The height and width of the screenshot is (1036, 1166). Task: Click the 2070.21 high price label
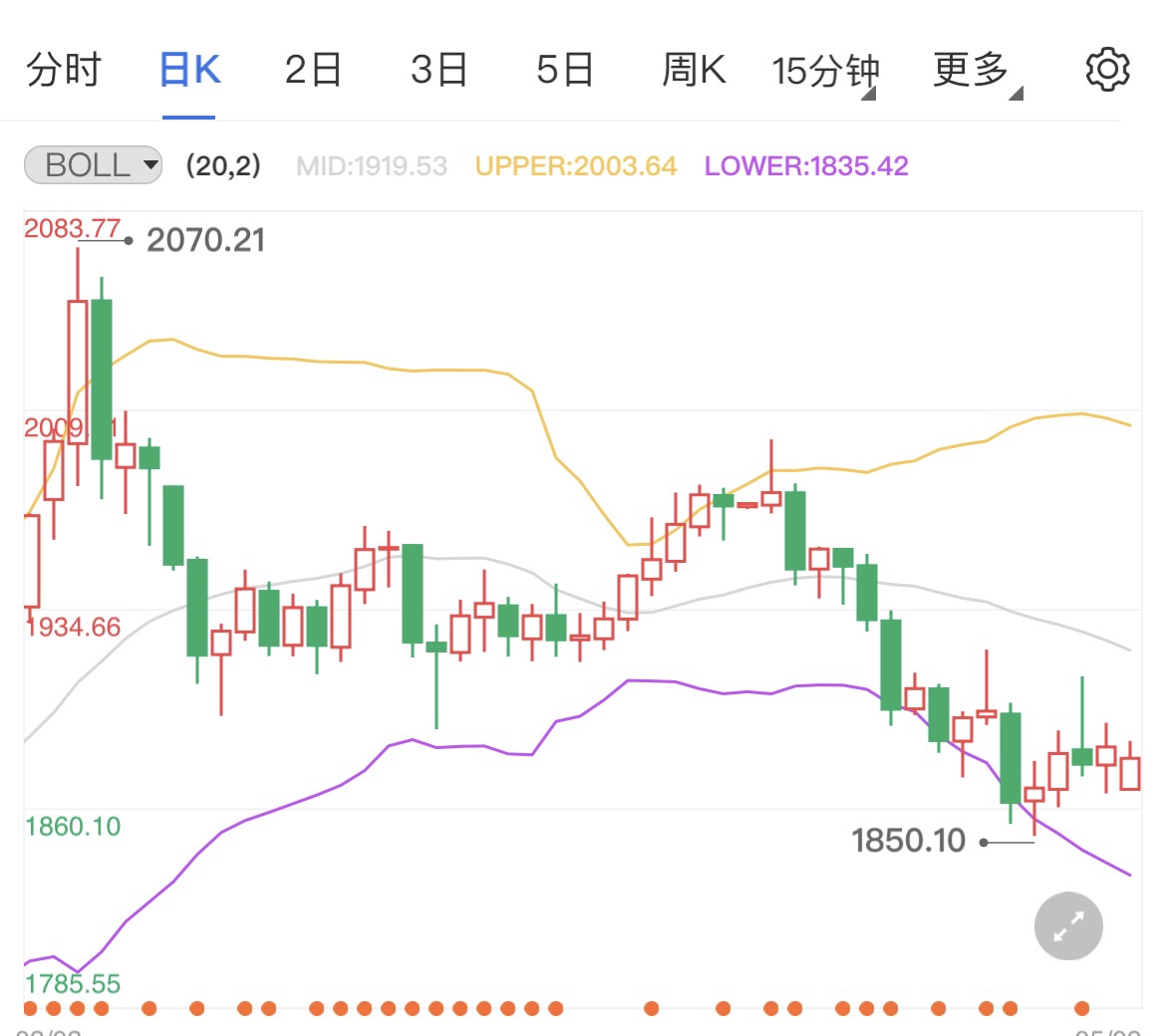[x=205, y=240]
